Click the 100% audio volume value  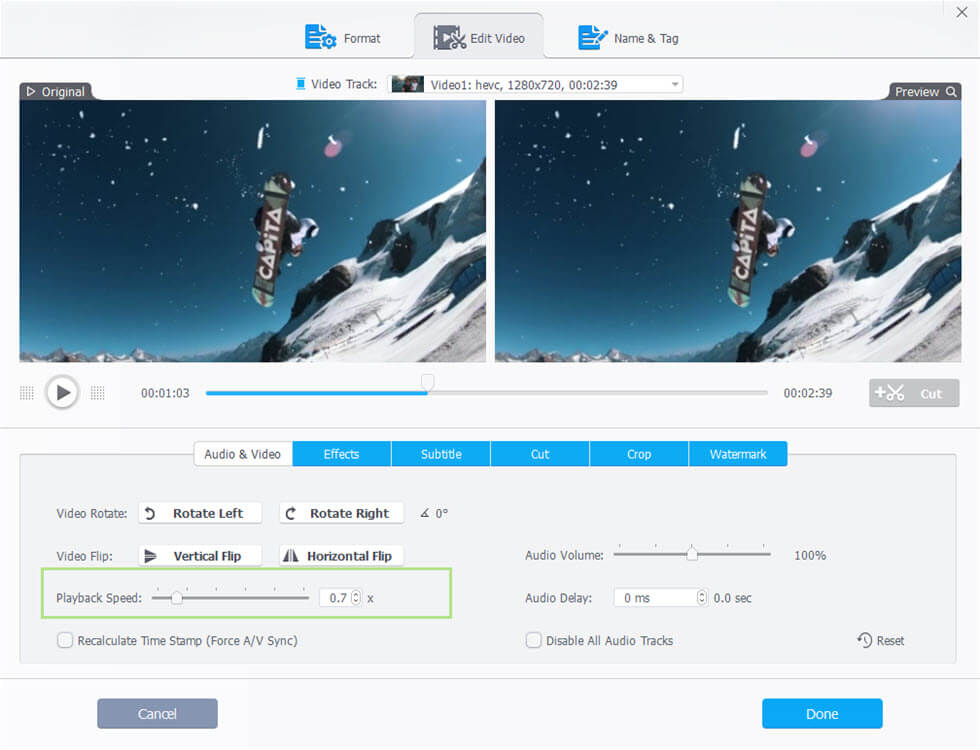pyautogui.click(x=810, y=555)
